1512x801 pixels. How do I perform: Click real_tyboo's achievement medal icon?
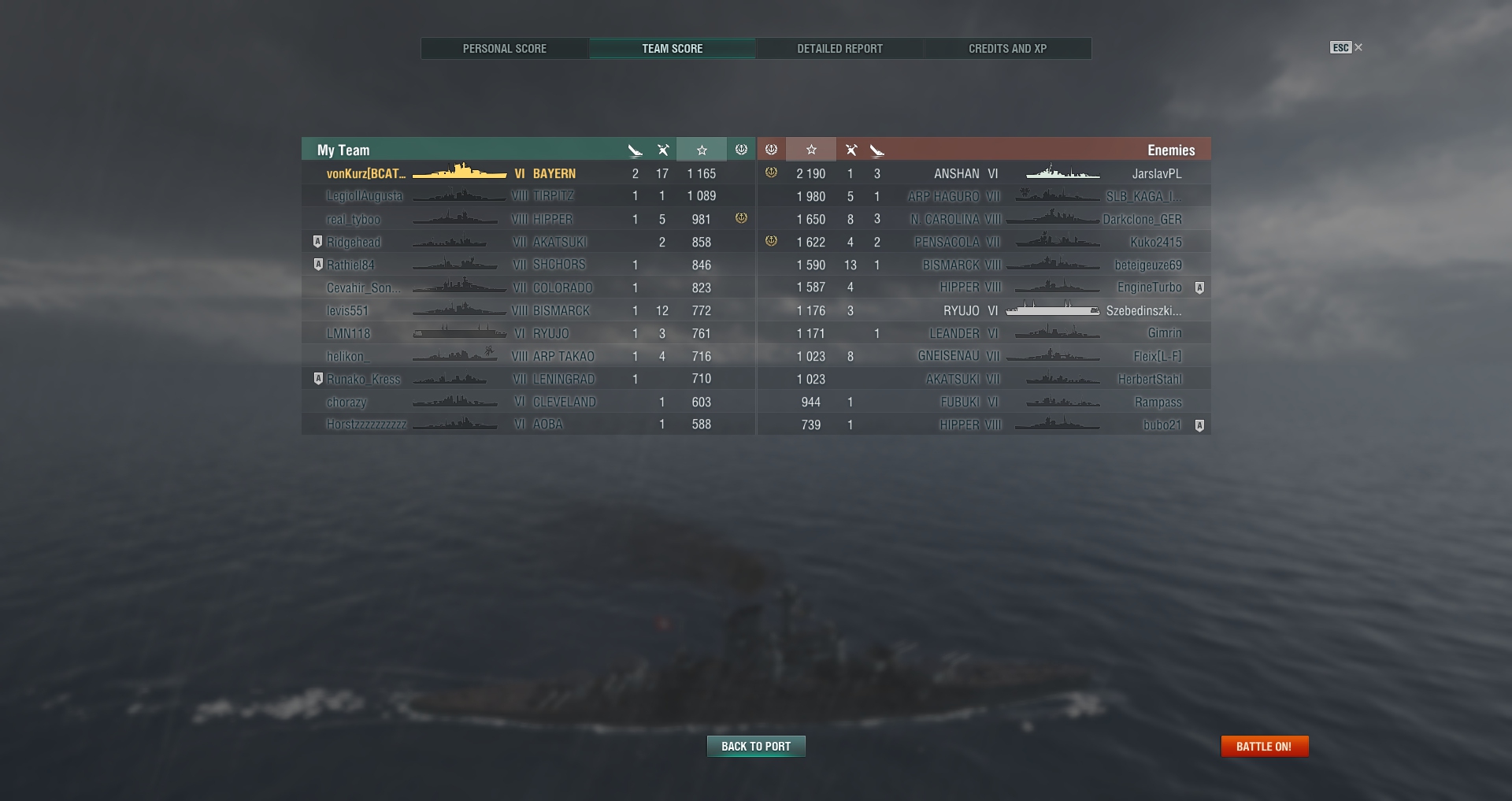pos(741,218)
